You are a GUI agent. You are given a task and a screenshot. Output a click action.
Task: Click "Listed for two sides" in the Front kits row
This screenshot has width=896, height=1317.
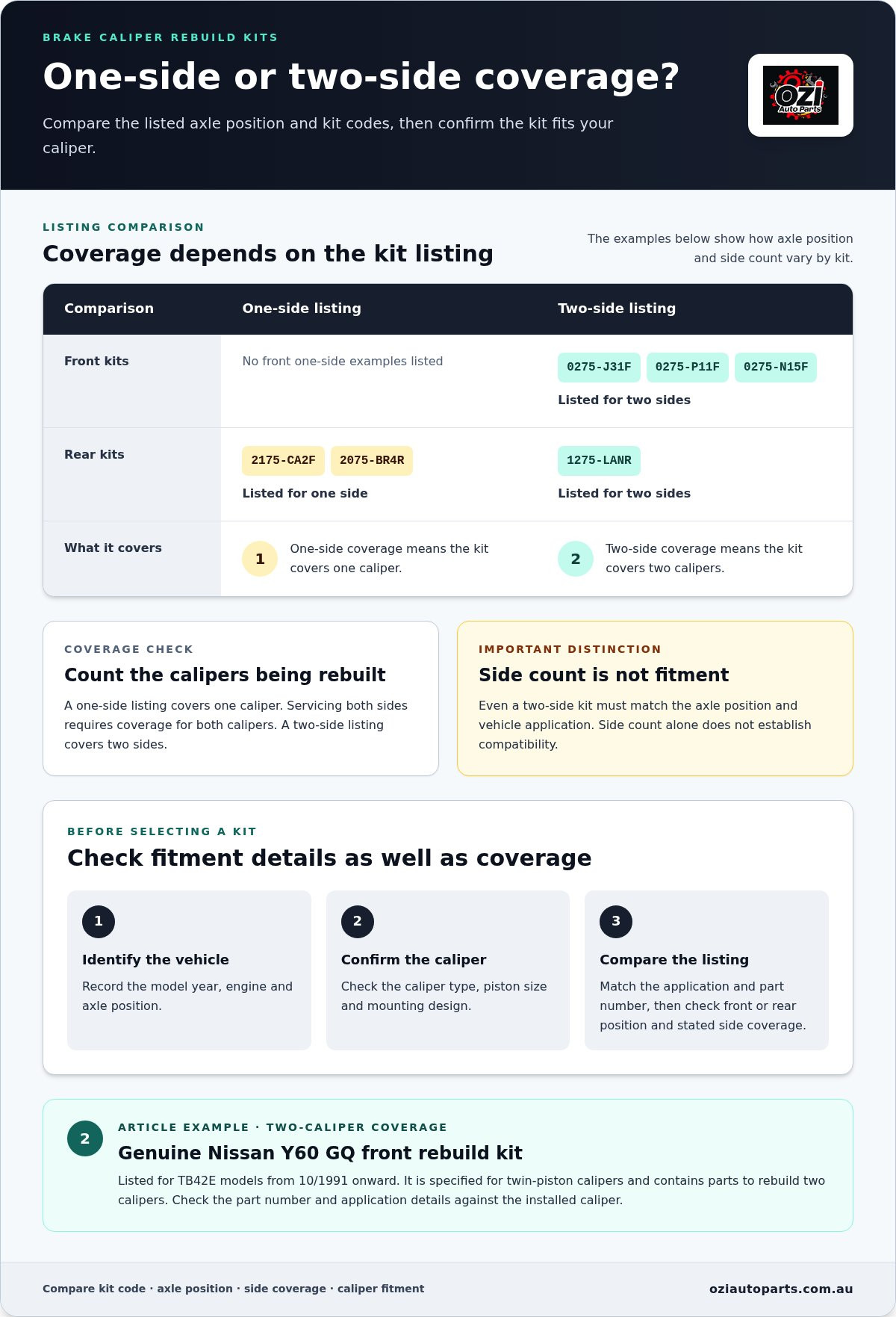coord(624,400)
